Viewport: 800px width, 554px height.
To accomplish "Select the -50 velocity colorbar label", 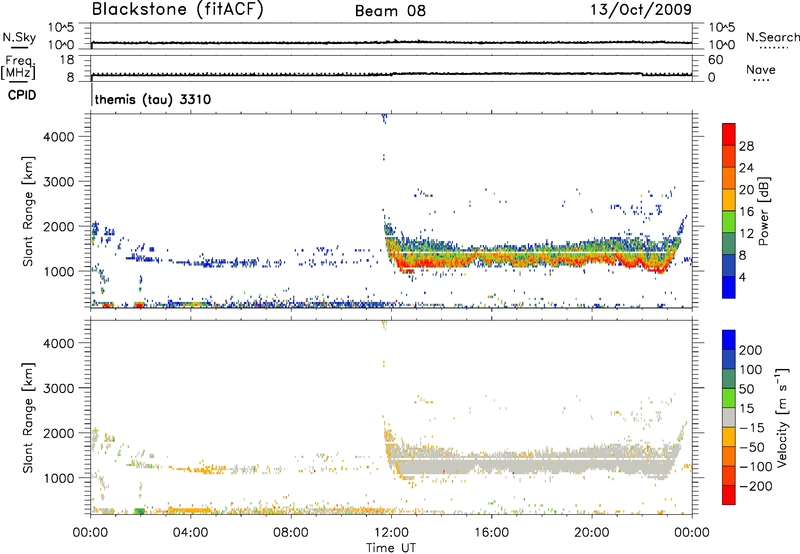I will click(x=752, y=447).
